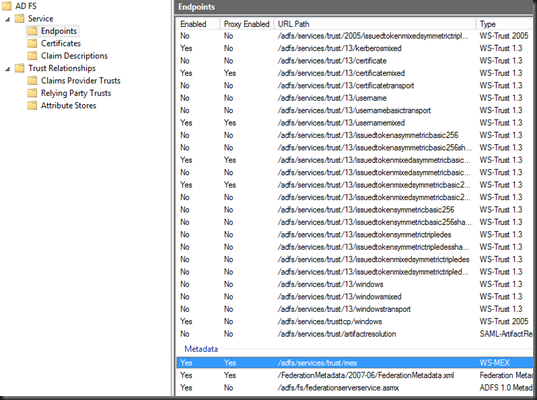The width and height of the screenshot is (537, 400).
Task: Click the Trust Relationships folder icon
Action: tap(20, 68)
